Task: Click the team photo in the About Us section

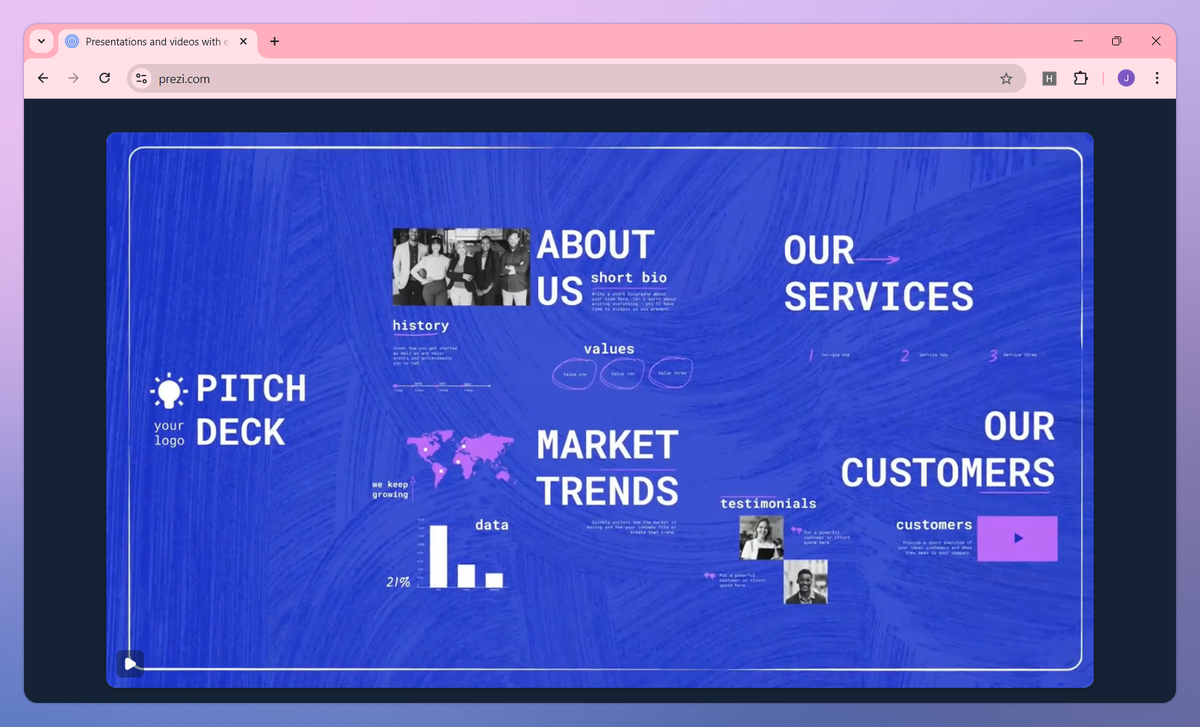Action: [x=460, y=266]
